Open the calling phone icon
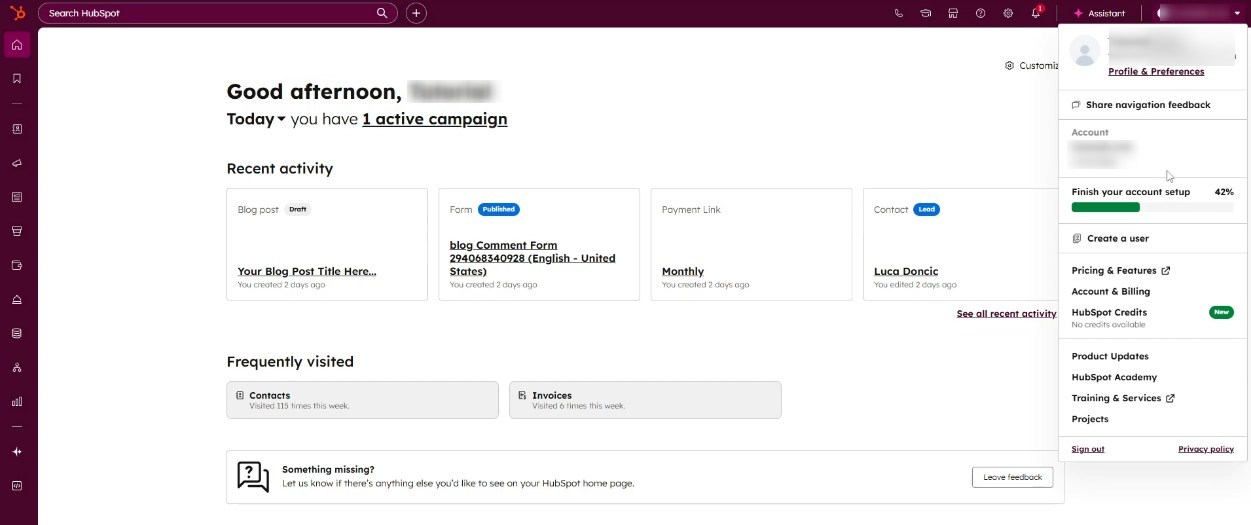Image resolution: width=1251 pixels, height=525 pixels. pos(899,13)
